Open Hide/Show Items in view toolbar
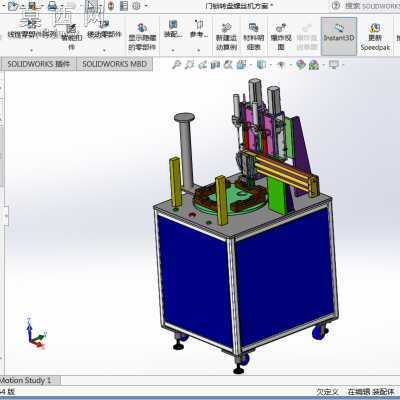The image size is (400, 400). pos(281,65)
